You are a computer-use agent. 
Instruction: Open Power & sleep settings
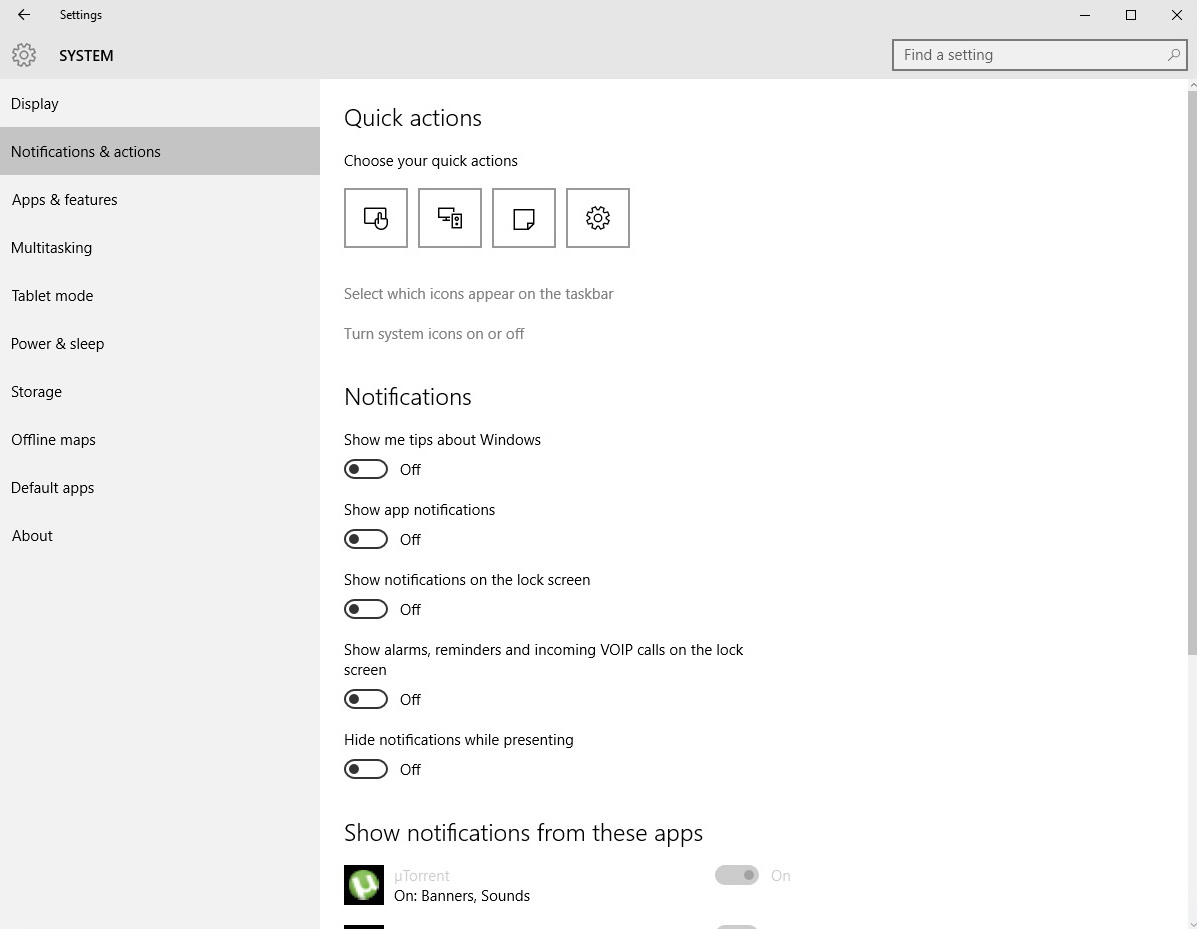coord(160,344)
